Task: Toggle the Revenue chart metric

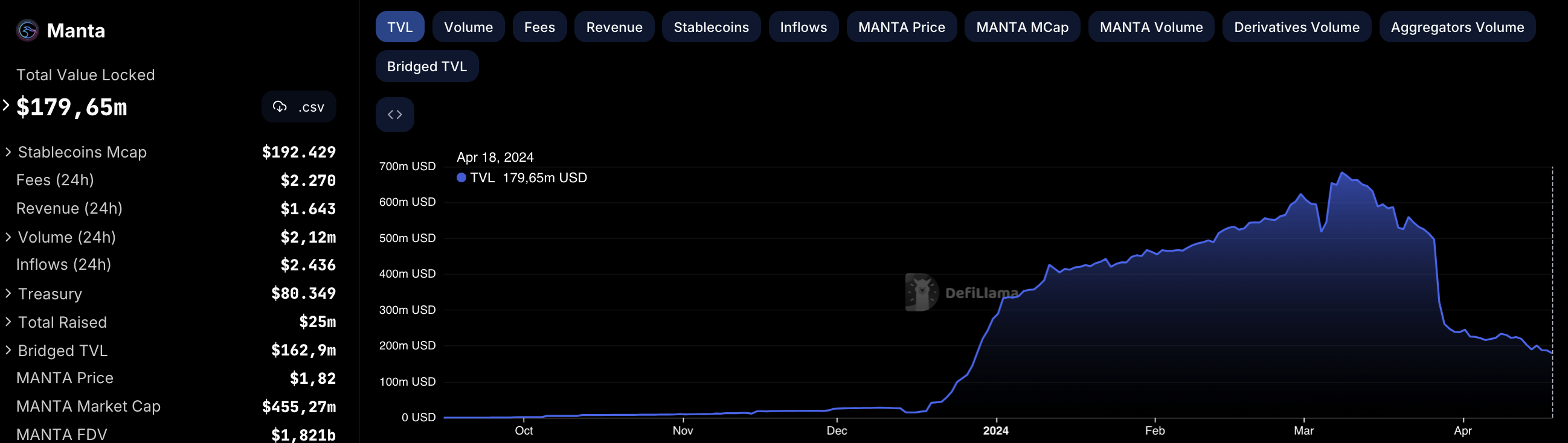Action: tap(614, 27)
